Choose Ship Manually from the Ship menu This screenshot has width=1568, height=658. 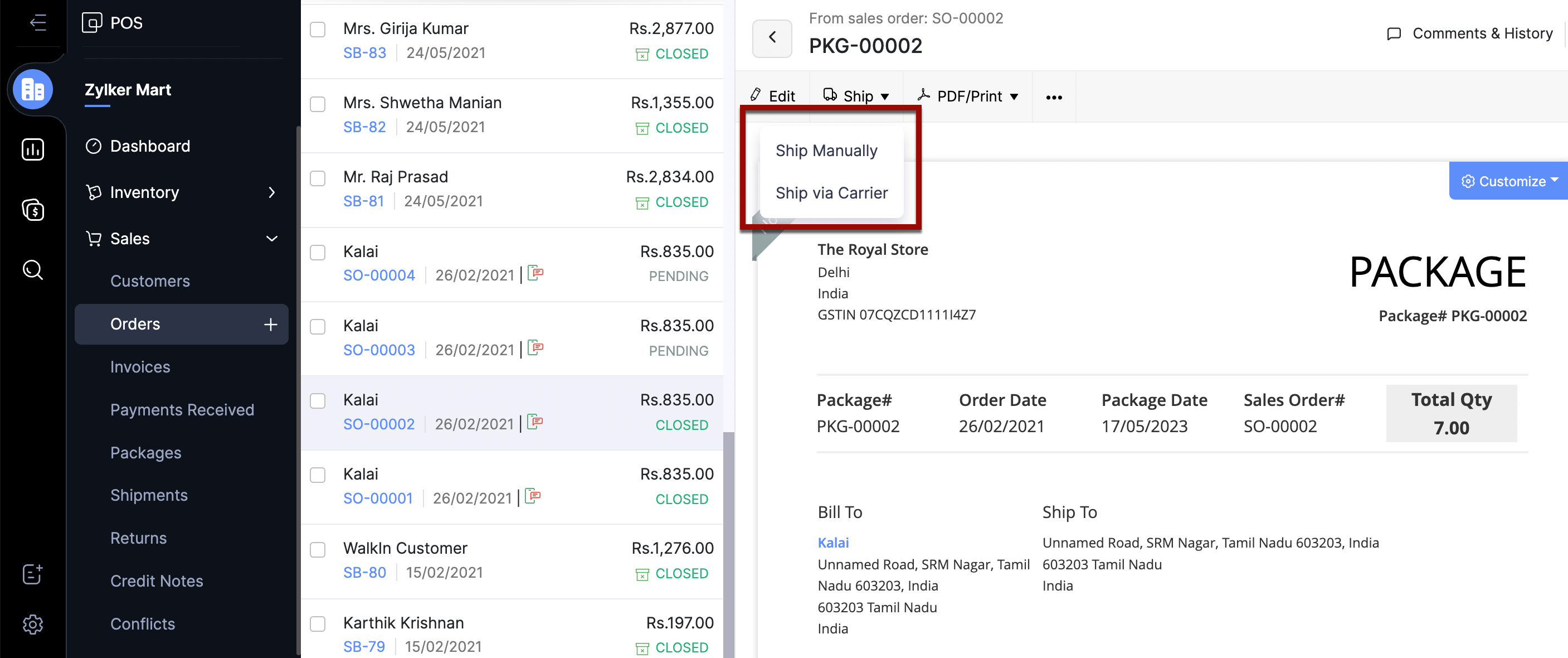pos(826,151)
